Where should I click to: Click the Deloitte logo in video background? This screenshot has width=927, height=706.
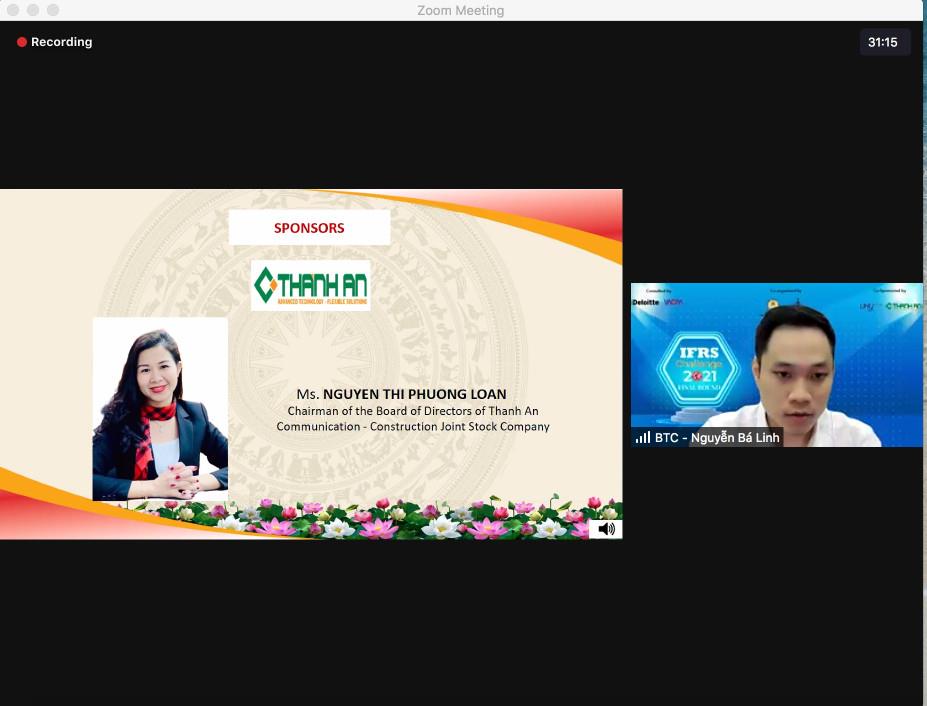646,302
